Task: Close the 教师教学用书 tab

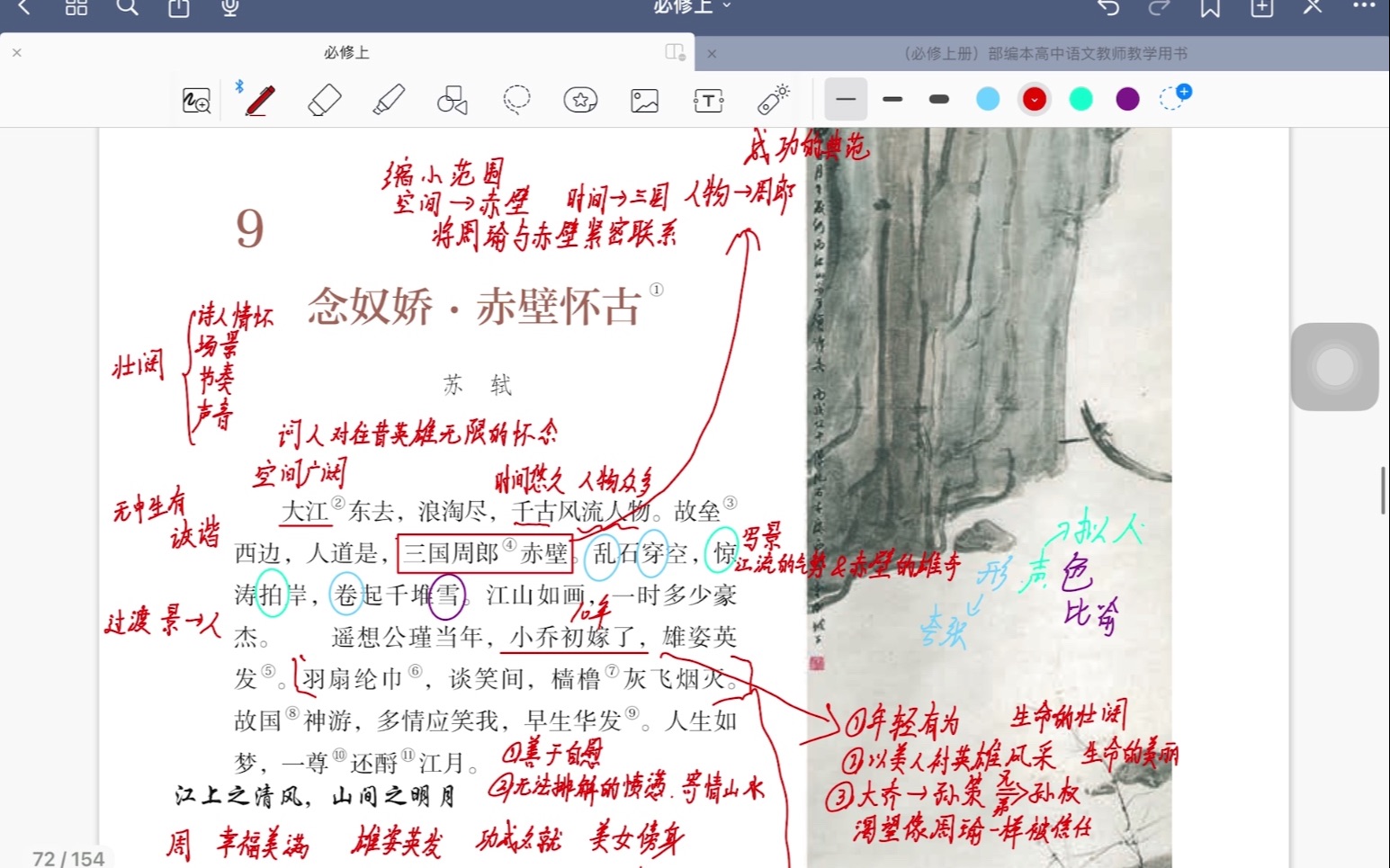Action: tap(712, 54)
